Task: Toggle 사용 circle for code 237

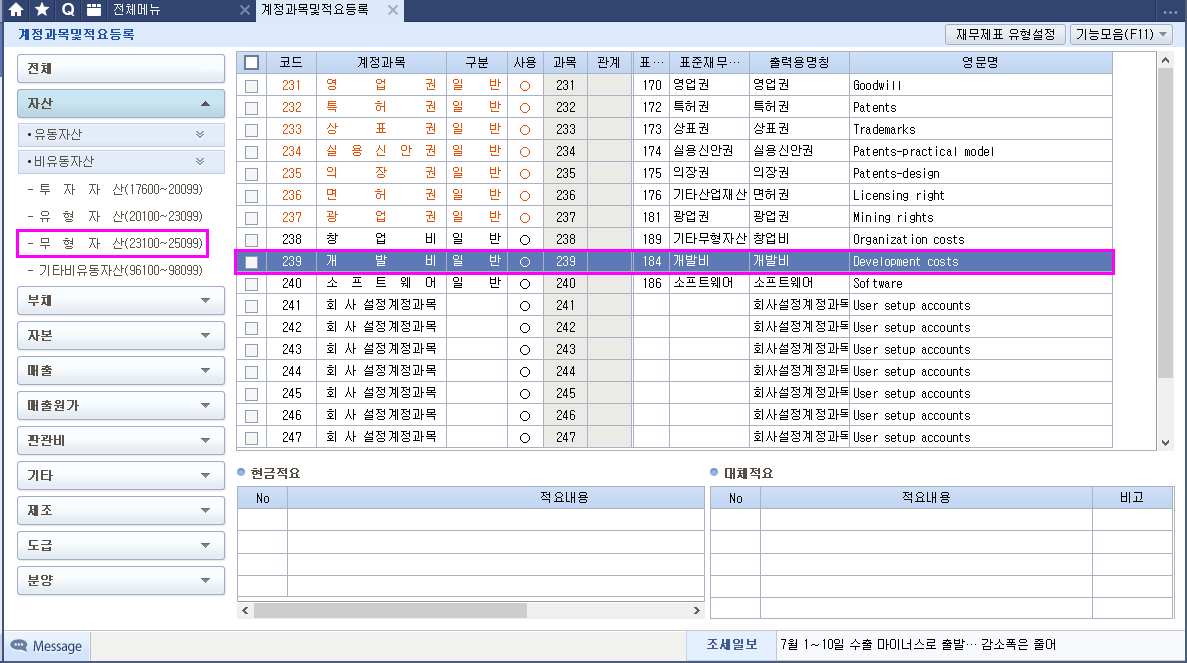Action: (x=525, y=217)
